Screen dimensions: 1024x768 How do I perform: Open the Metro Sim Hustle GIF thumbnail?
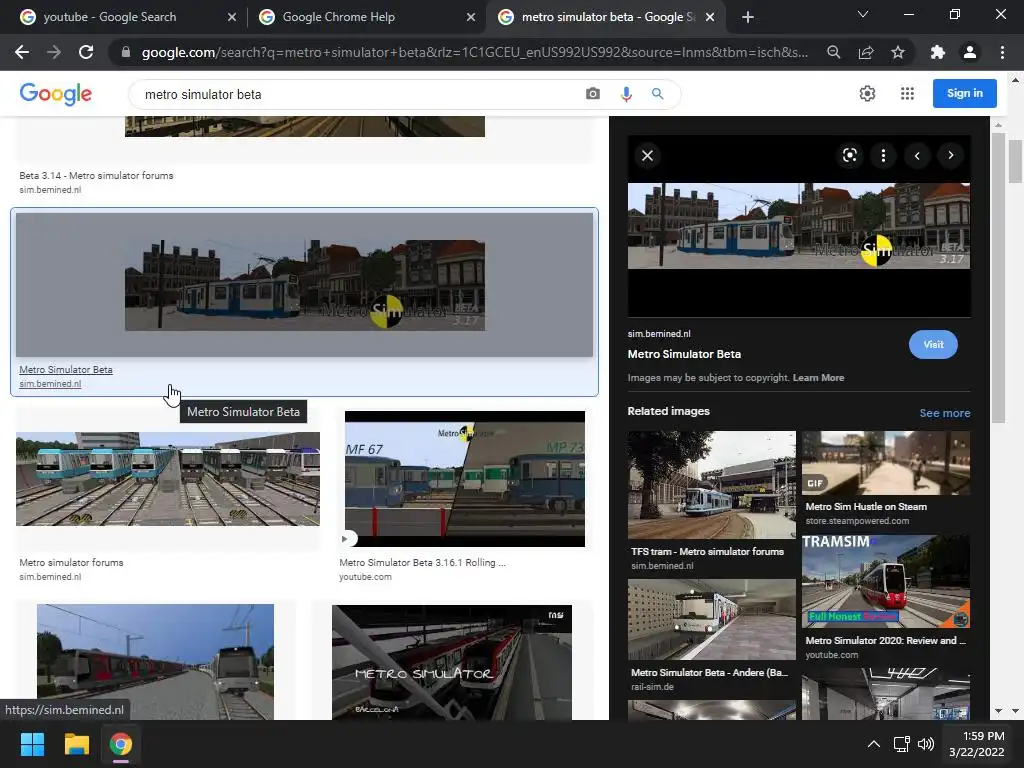[886, 462]
